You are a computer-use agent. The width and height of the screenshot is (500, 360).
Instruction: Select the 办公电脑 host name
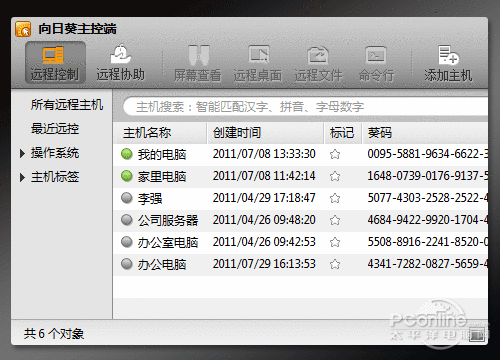162,265
